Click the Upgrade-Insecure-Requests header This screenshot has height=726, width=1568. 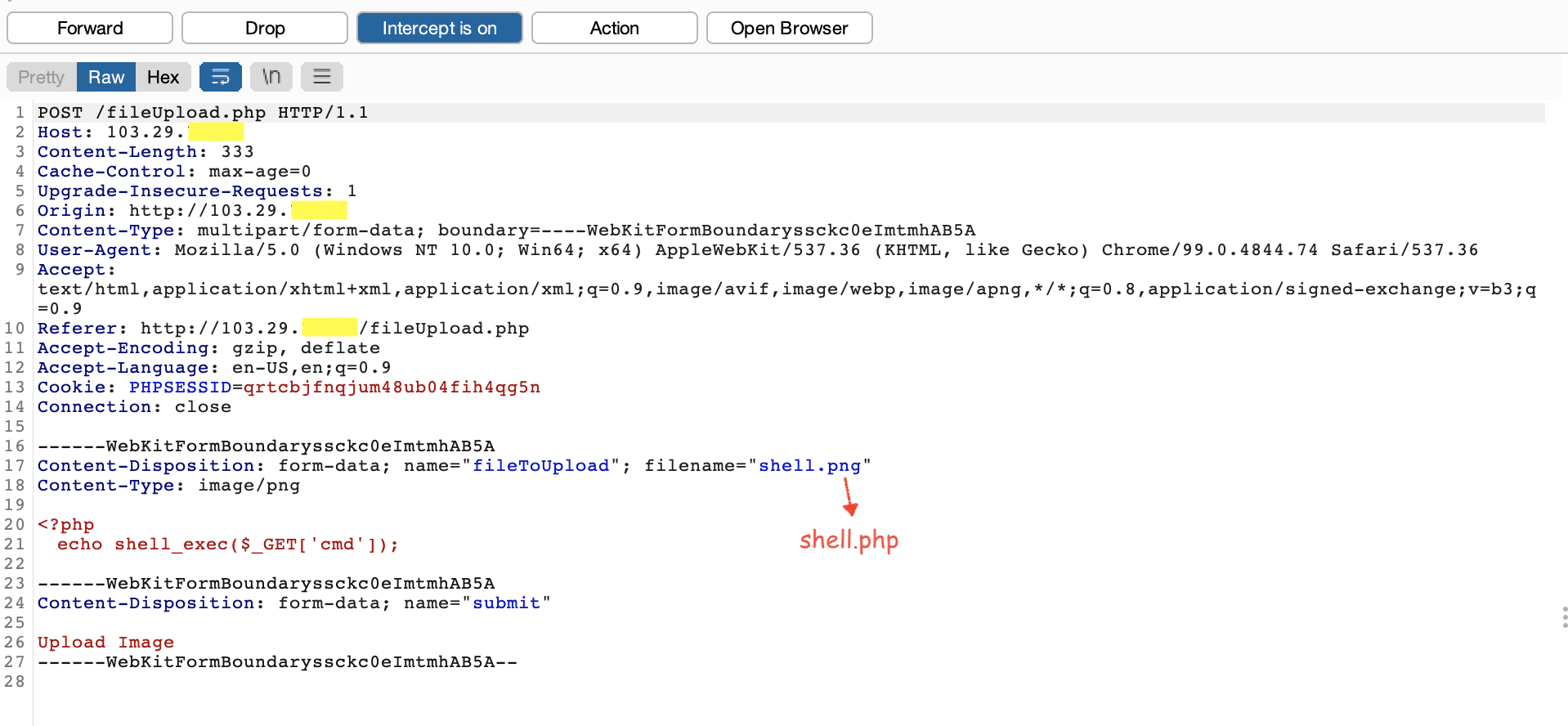point(197,190)
